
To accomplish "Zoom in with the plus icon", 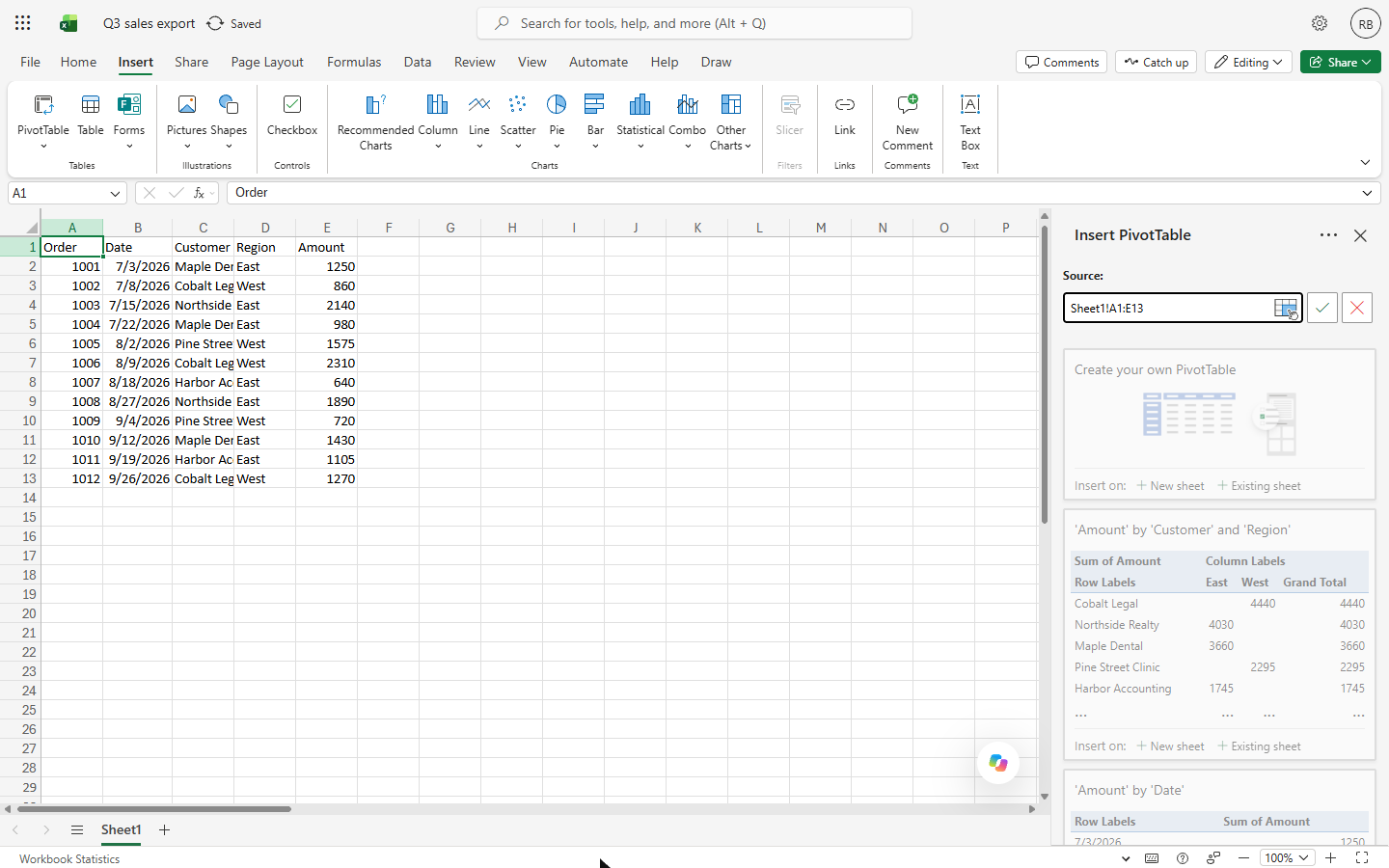I will point(1331,858).
